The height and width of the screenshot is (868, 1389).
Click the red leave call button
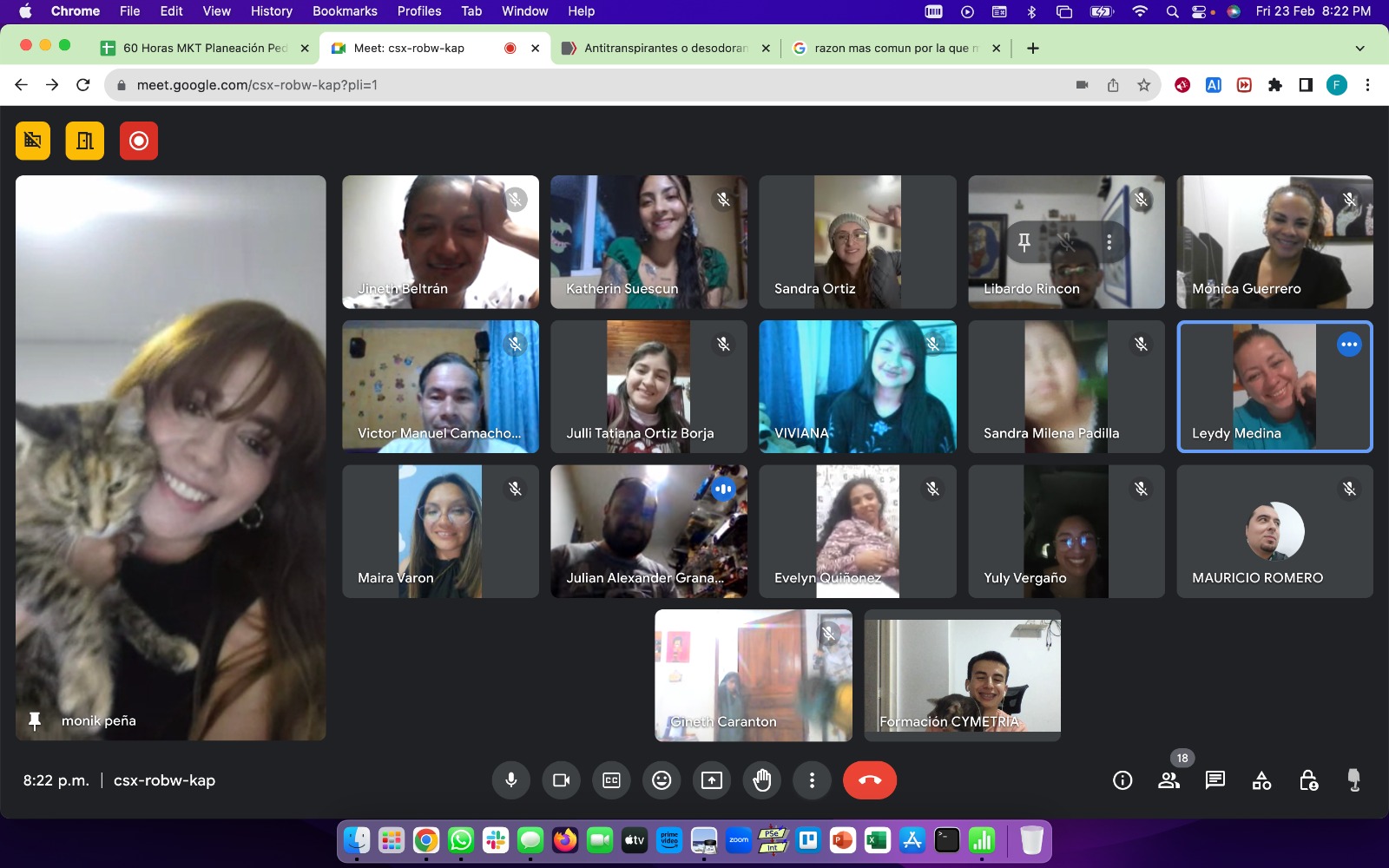(x=869, y=780)
